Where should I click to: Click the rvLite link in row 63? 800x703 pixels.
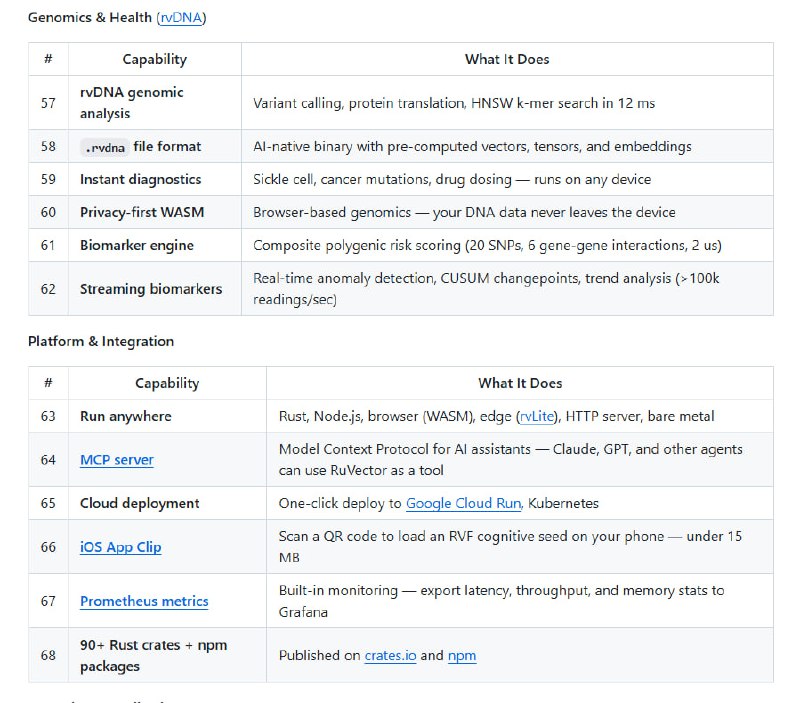pyautogui.click(x=536, y=416)
